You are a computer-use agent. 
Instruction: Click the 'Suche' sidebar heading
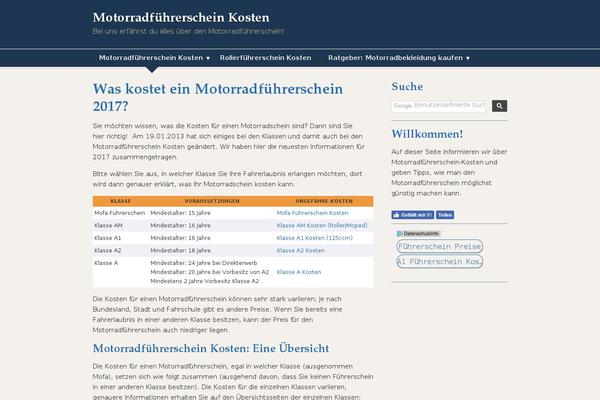tap(407, 87)
